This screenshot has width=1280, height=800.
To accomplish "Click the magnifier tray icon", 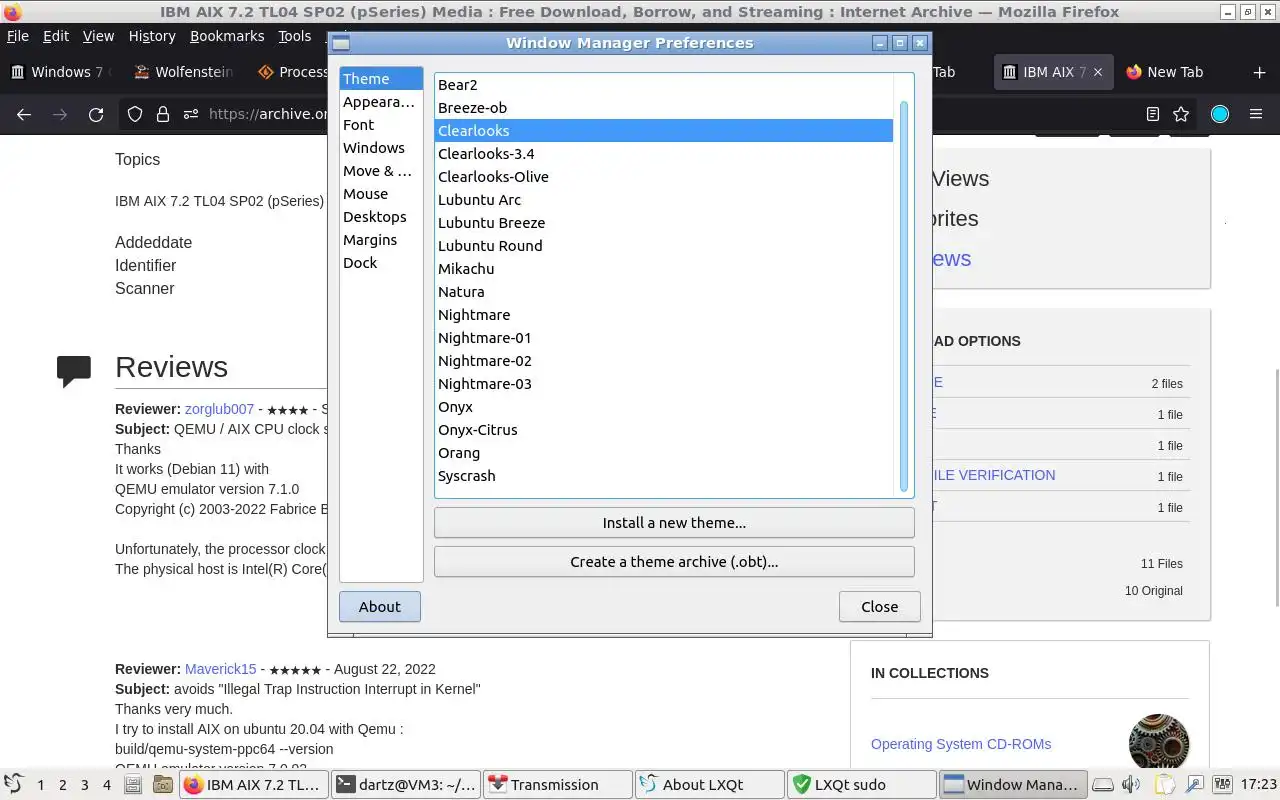I will (1194, 785).
